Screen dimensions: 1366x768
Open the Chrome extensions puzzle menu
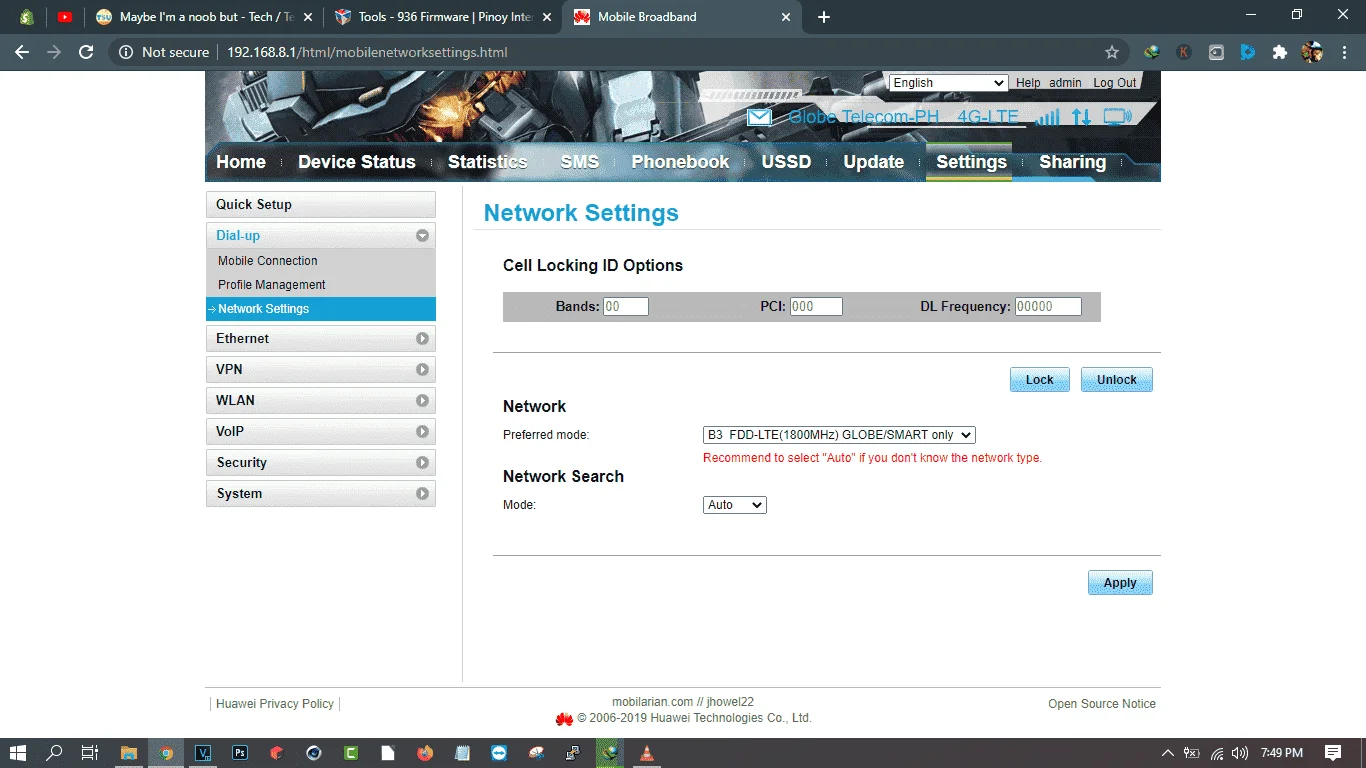(x=1280, y=52)
